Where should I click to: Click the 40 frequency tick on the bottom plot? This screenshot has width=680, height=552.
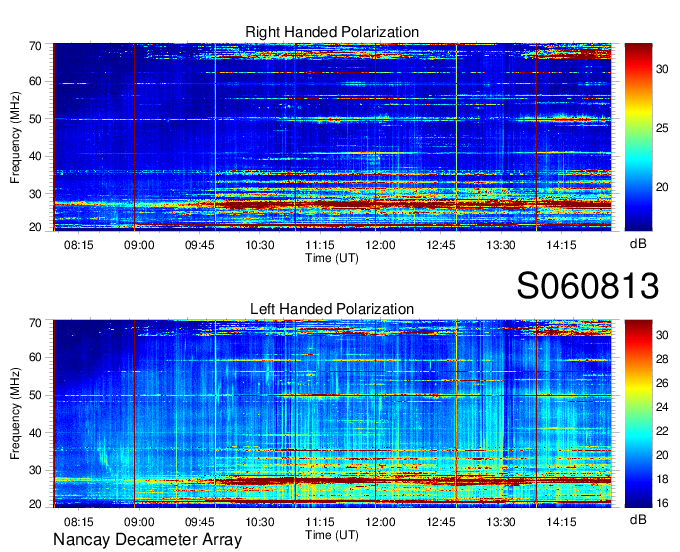(x=35, y=433)
